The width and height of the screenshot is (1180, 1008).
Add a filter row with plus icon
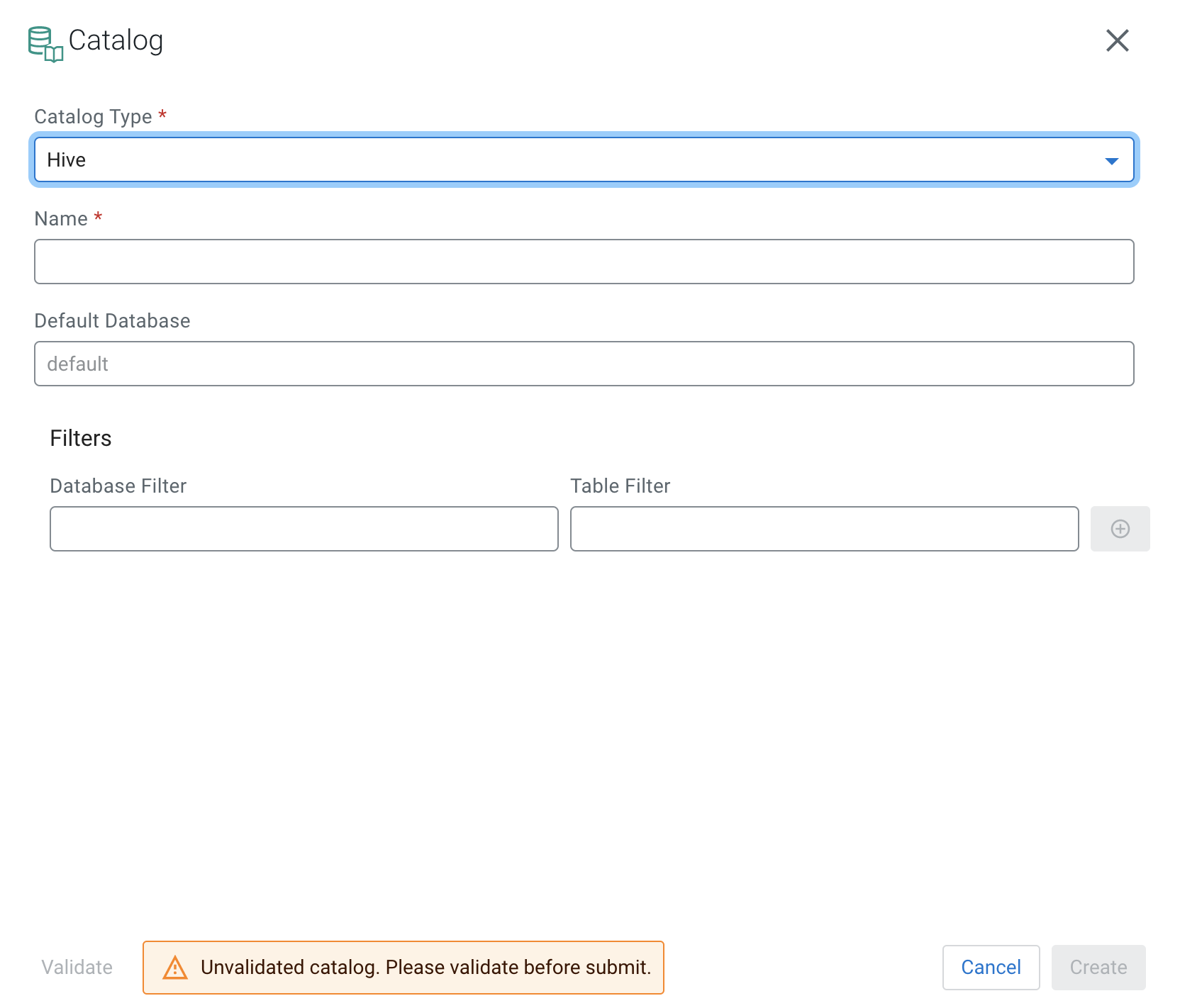point(1120,529)
